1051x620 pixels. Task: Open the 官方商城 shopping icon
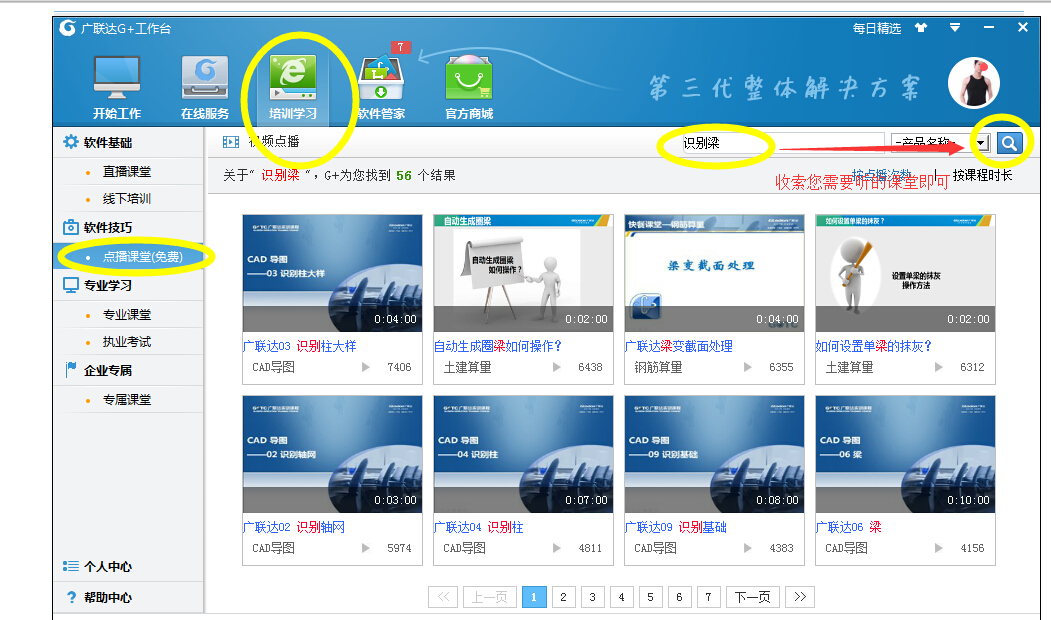pos(469,78)
